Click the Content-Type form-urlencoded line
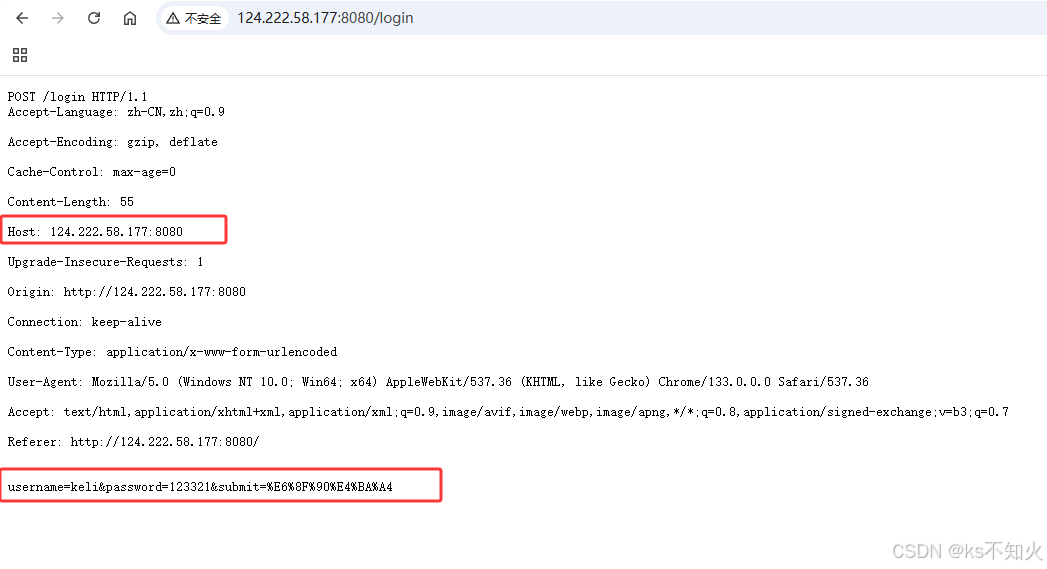Screen dimensions: 1047x569 click(172, 352)
